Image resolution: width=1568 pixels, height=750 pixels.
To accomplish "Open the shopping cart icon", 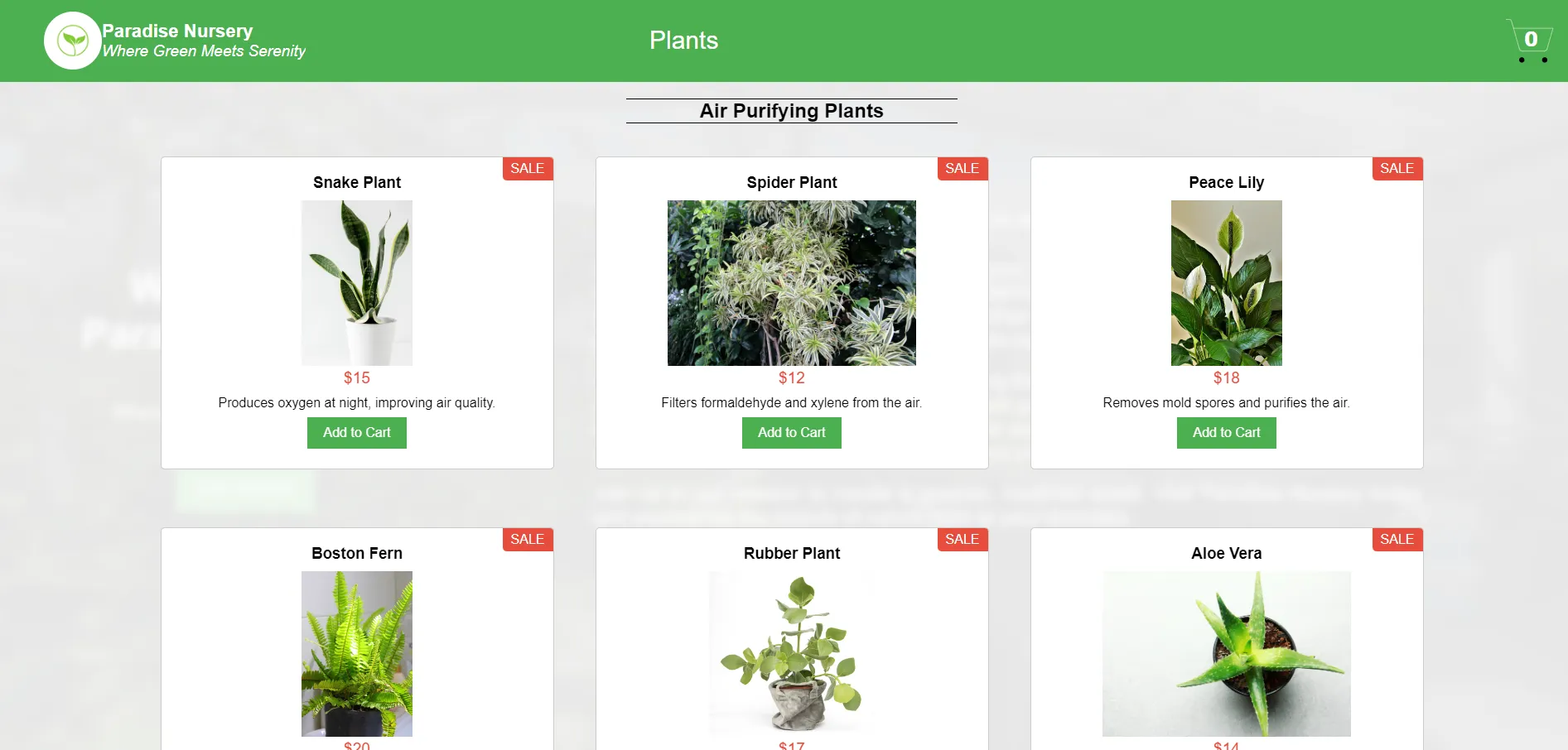I will point(1529,41).
